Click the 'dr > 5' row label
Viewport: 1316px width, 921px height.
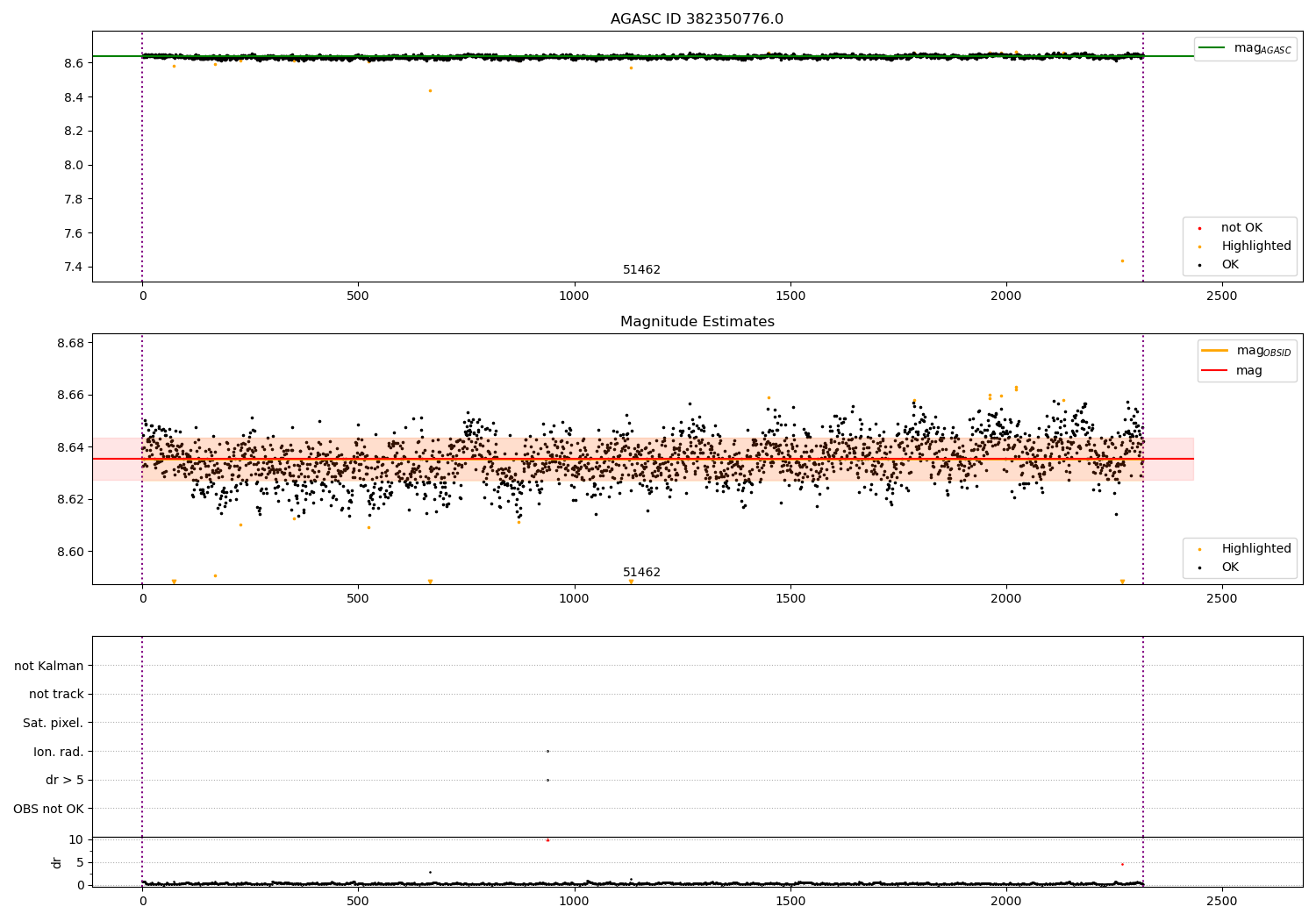coord(65,780)
